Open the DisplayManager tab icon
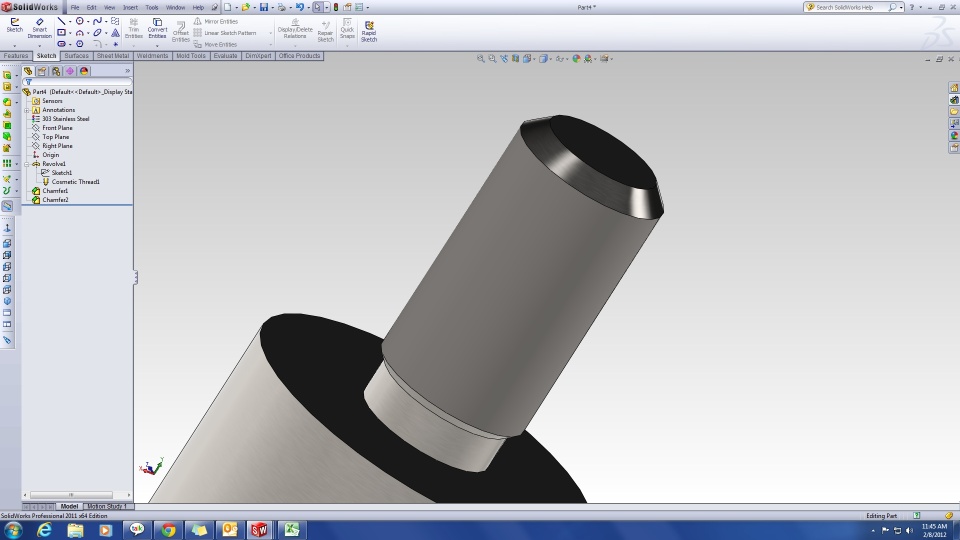Viewport: 960px width, 540px height. tap(84, 71)
